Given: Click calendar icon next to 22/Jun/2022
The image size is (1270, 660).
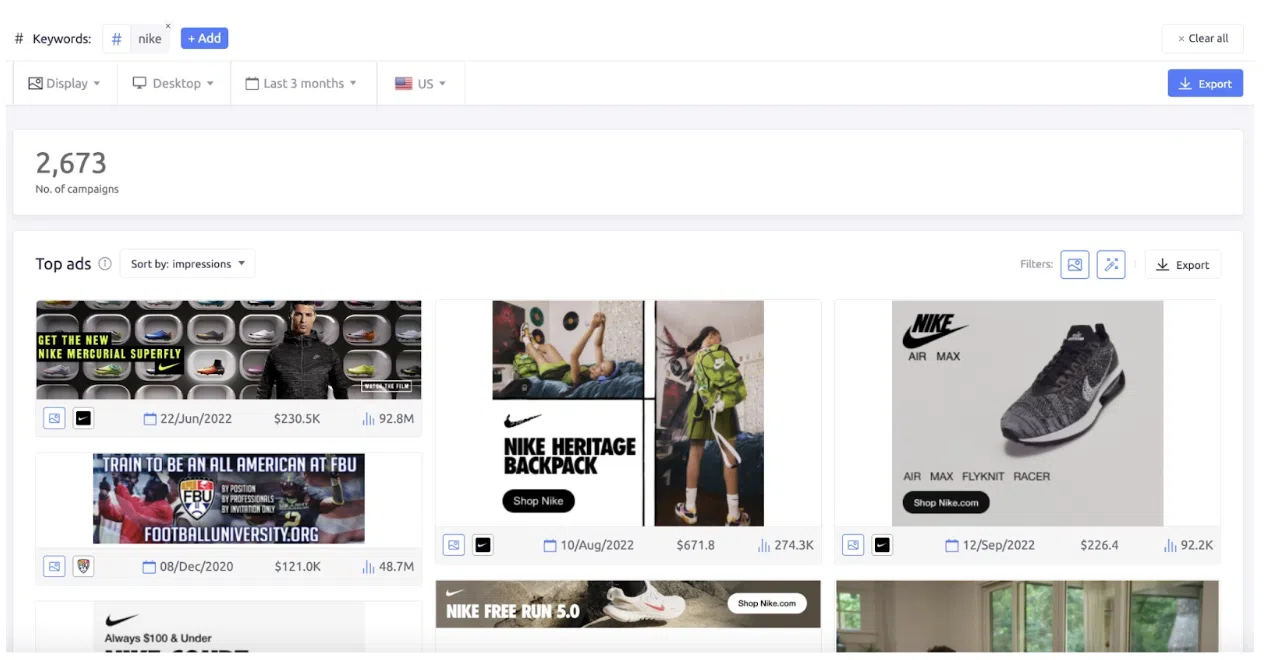Looking at the screenshot, I should (150, 419).
